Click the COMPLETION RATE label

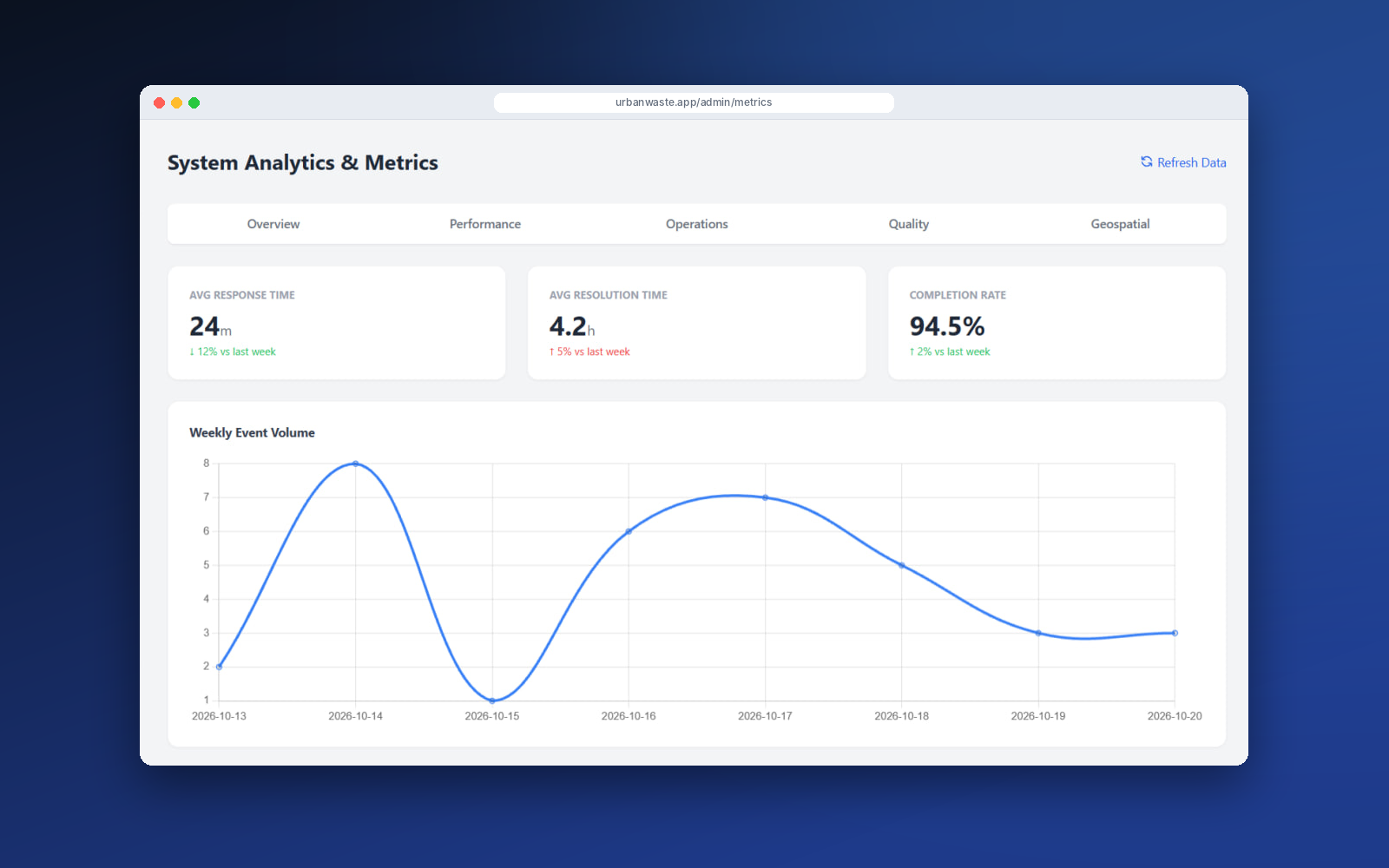pos(958,295)
